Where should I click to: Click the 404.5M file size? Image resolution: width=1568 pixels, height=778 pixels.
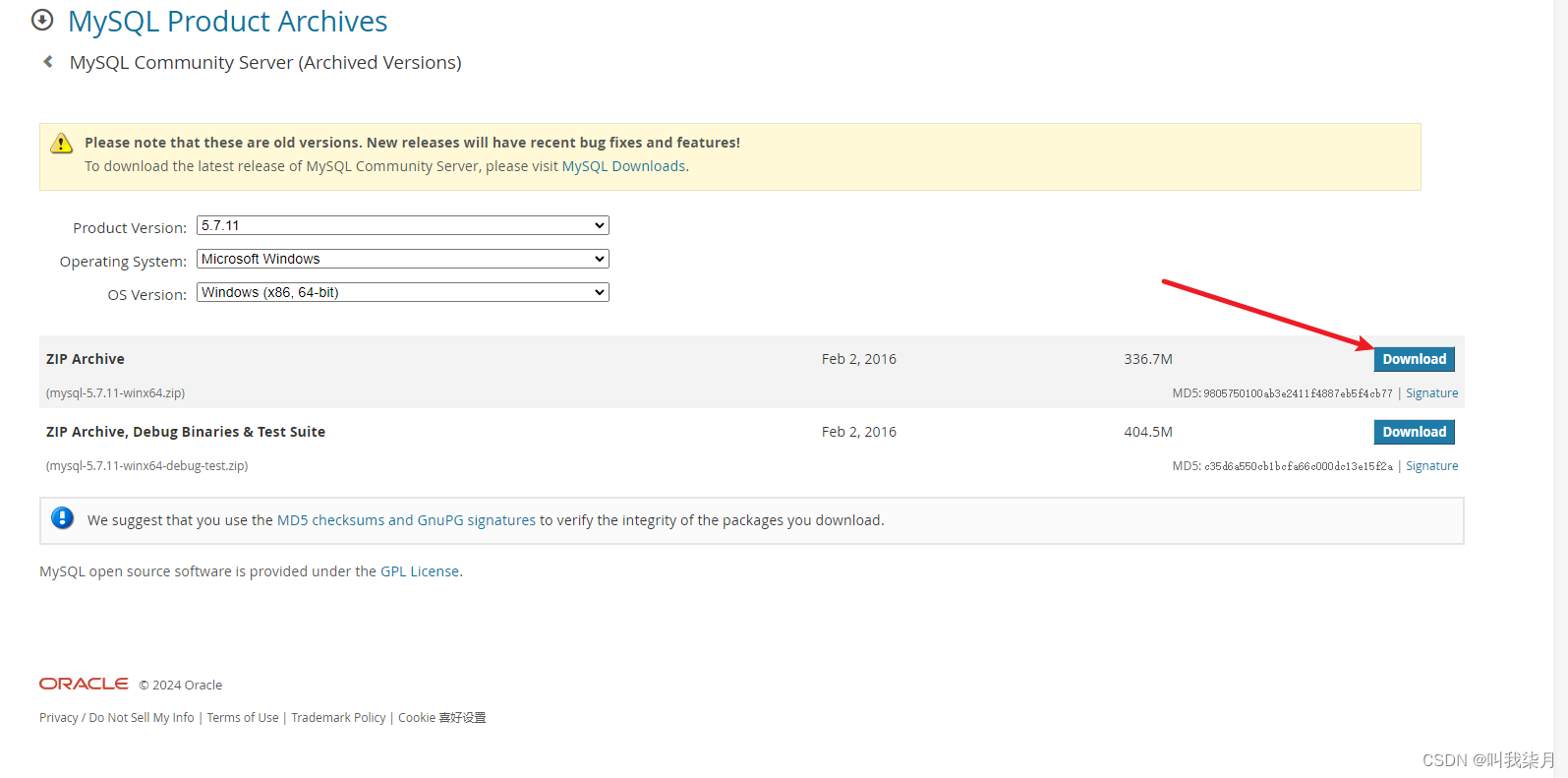pyautogui.click(x=1148, y=432)
